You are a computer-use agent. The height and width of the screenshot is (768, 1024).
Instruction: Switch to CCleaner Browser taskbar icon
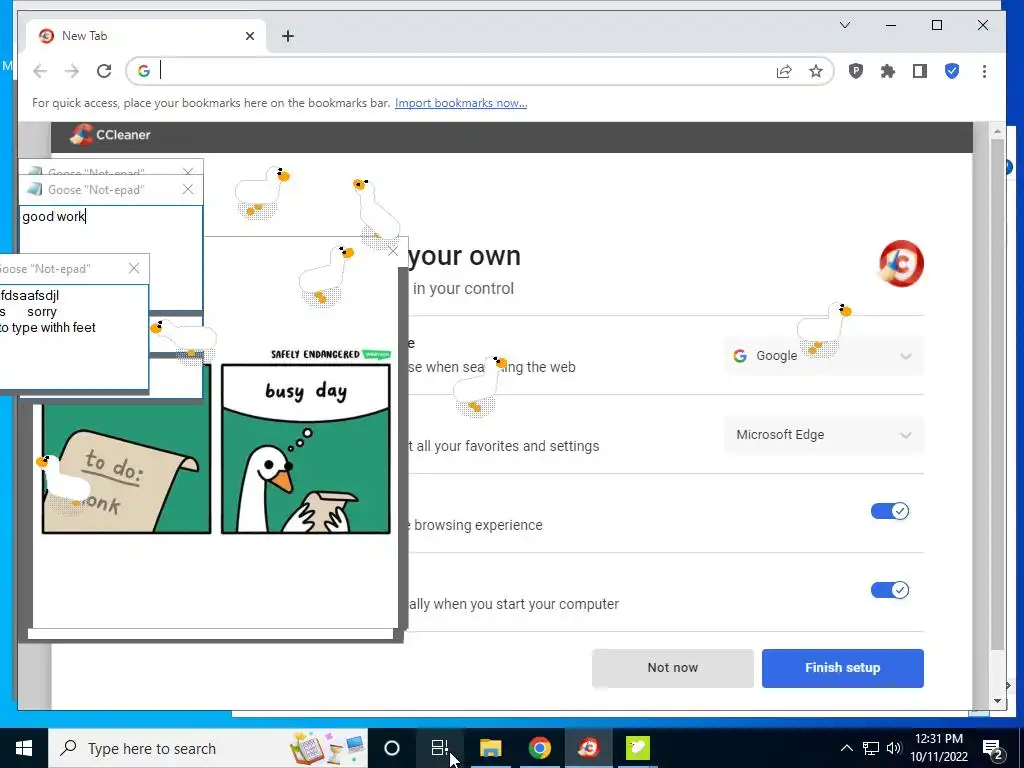tap(588, 748)
